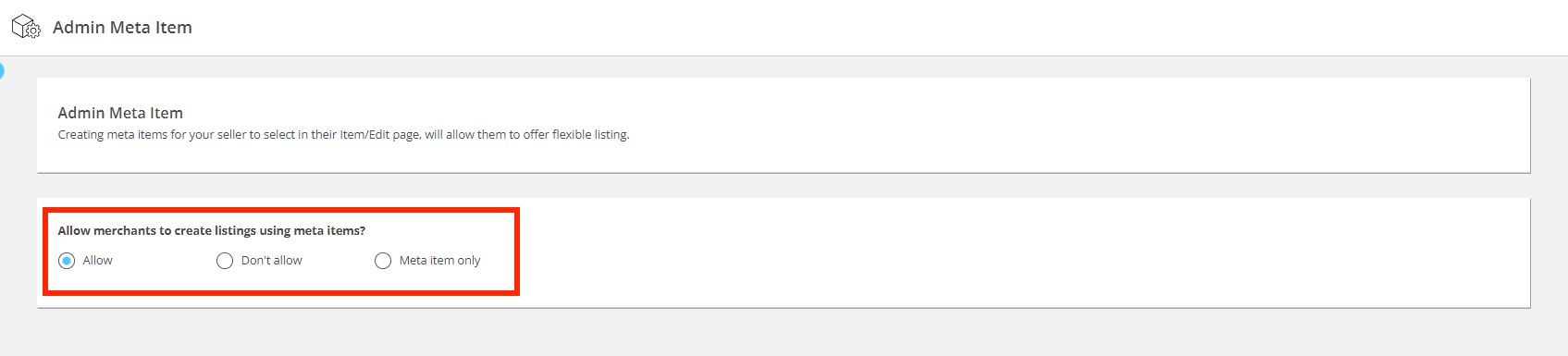
Task: Click the Admin Meta Item card heading
Action: click(x=120, y=113)
